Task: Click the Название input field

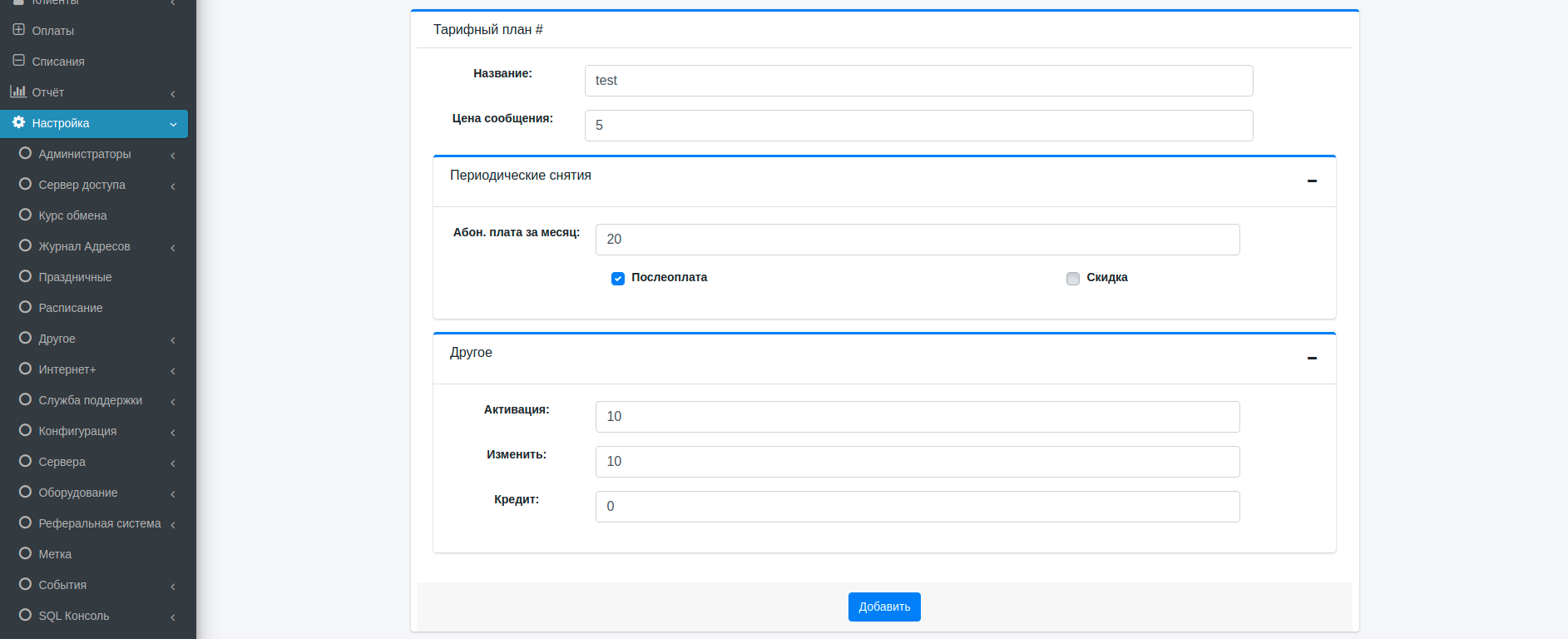Action: (x=918, y=81)
